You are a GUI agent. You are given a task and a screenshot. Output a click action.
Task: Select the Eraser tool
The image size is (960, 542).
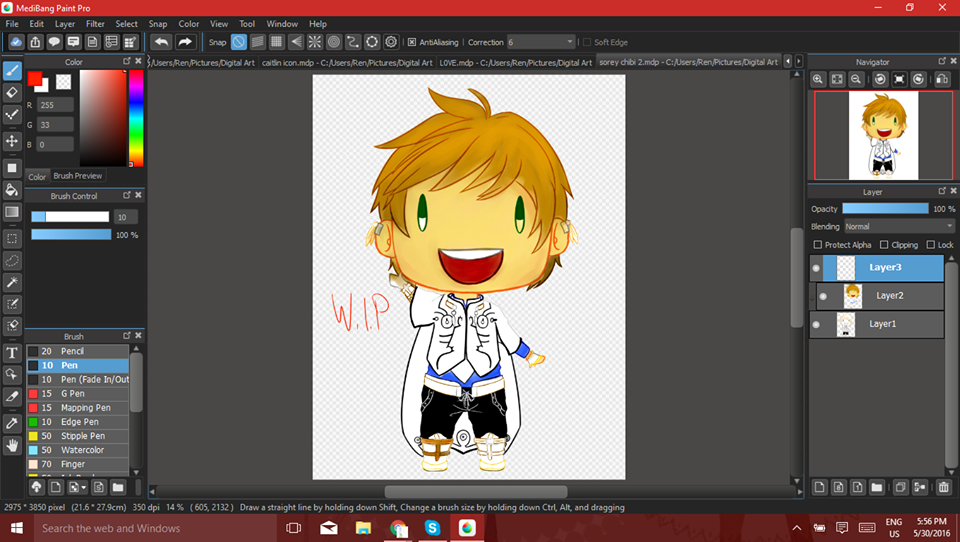tap(12, 92)
